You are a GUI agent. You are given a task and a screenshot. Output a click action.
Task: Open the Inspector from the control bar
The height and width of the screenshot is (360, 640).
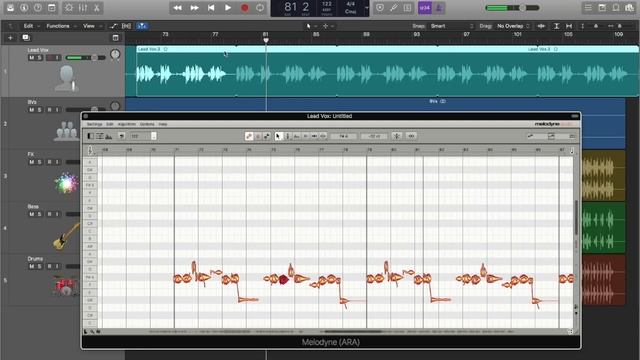click(24, 8)
